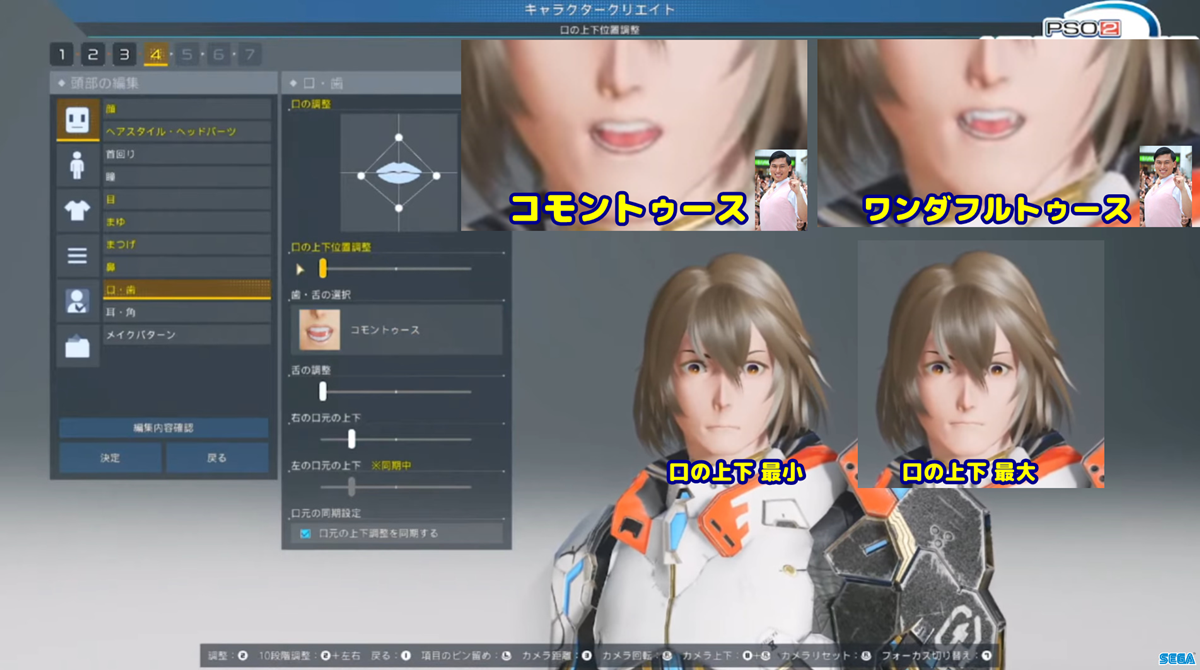
Task: Click 編集内容確認 button
Action: [x=164, y=428]
